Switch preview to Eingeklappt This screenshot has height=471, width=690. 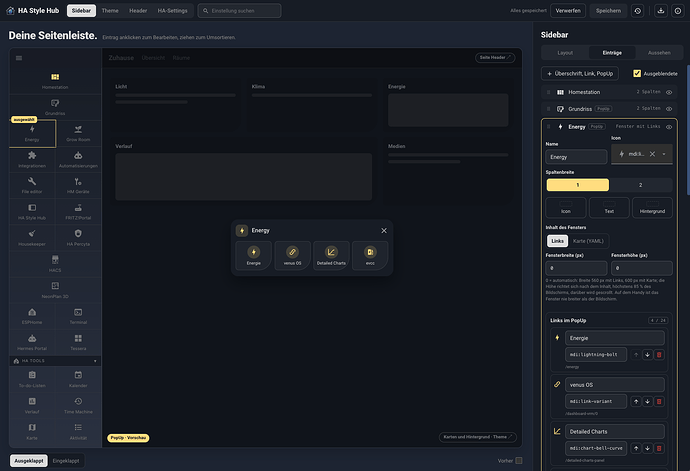(x=66, y=461)
